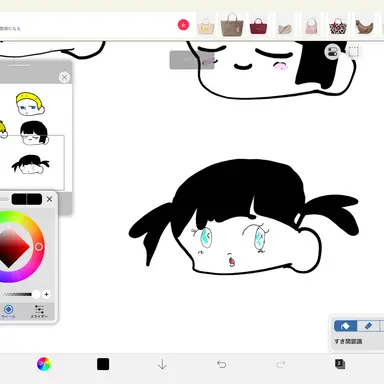Undo the last stroke
384x384 pixels.
[x=222, y=364]
